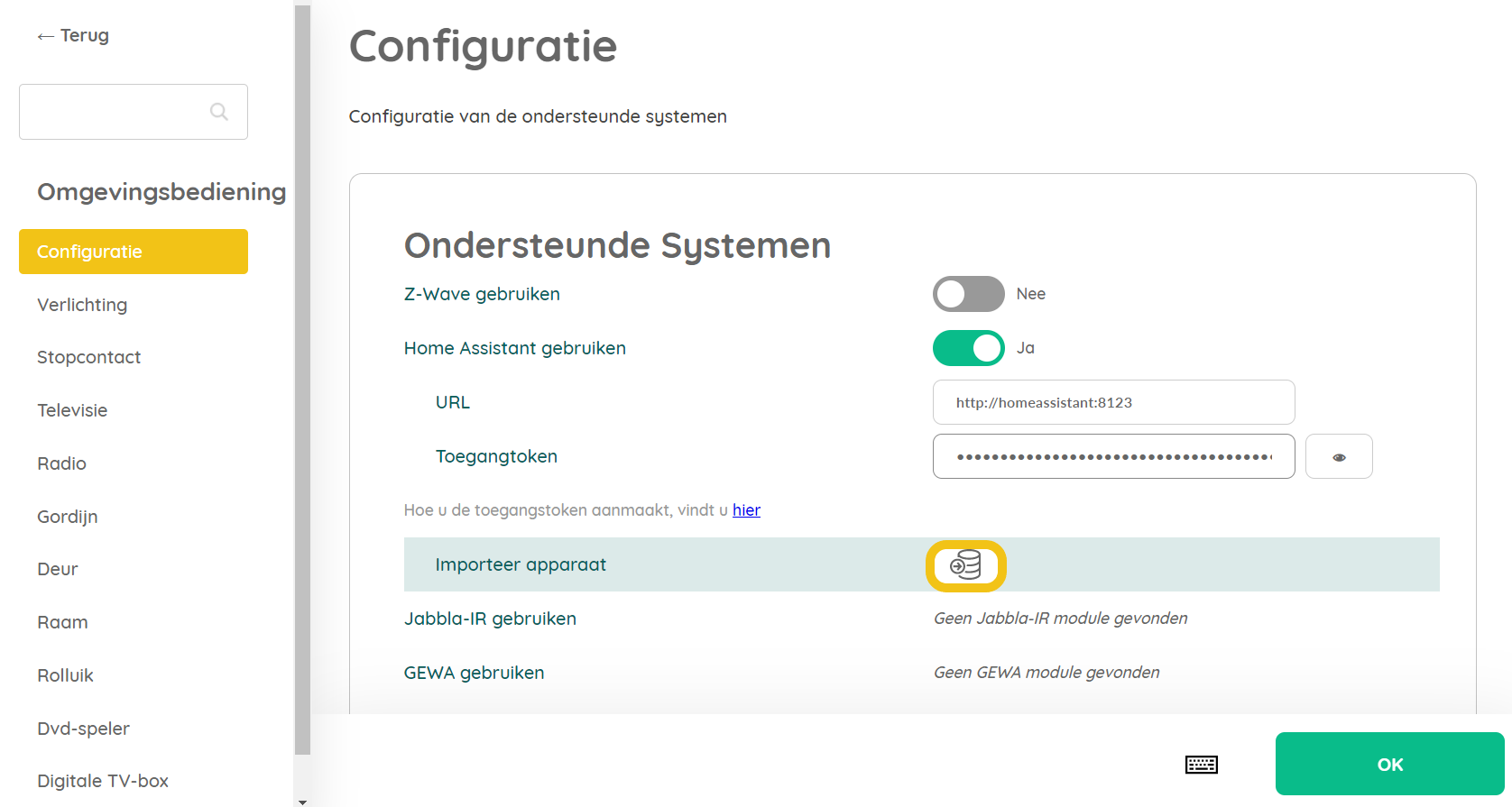
Task: Click the import device database icon
Action: point(965,565)
